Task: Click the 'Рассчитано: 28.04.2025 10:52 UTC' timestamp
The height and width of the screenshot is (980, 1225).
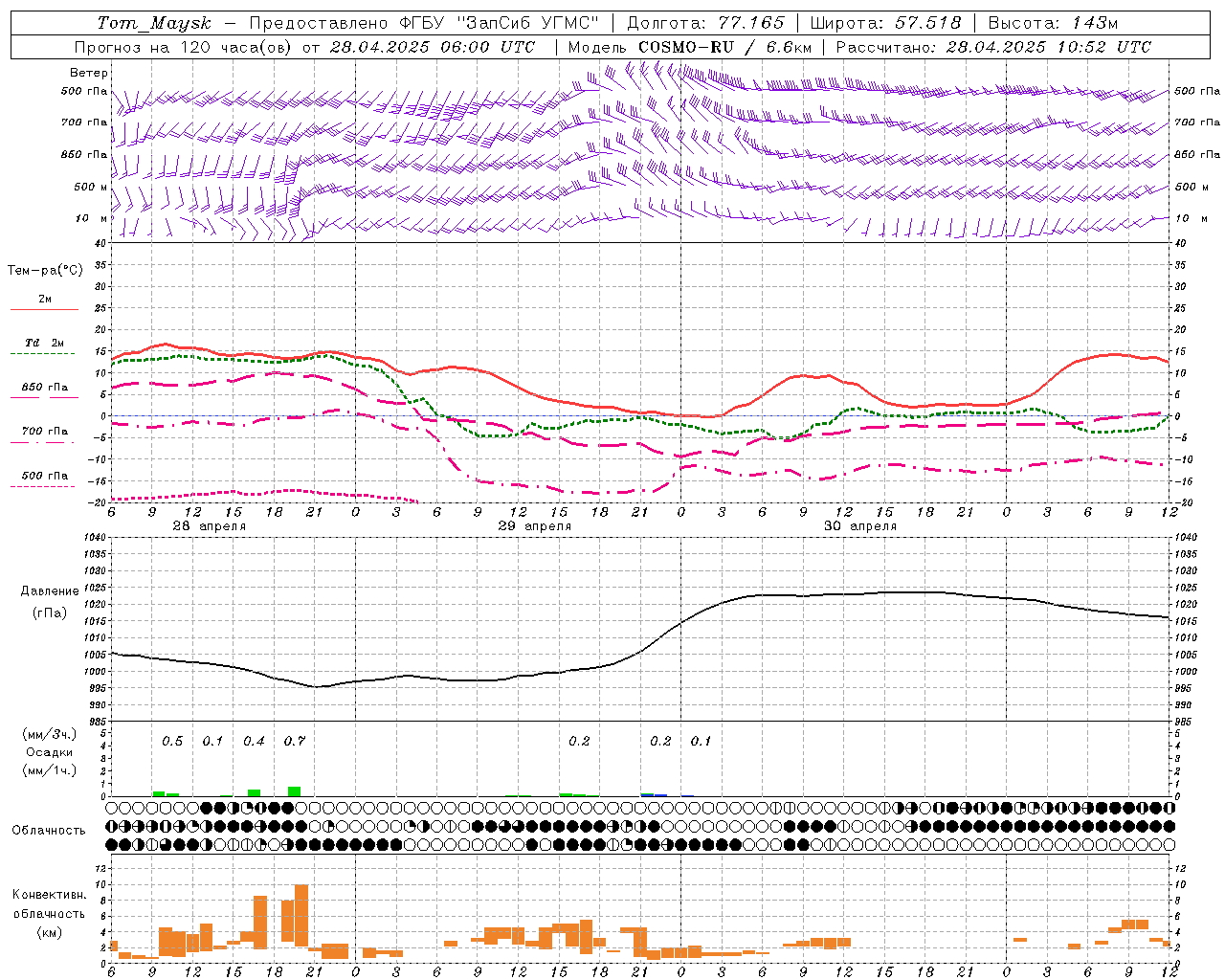Action: (x=993, y=47)
